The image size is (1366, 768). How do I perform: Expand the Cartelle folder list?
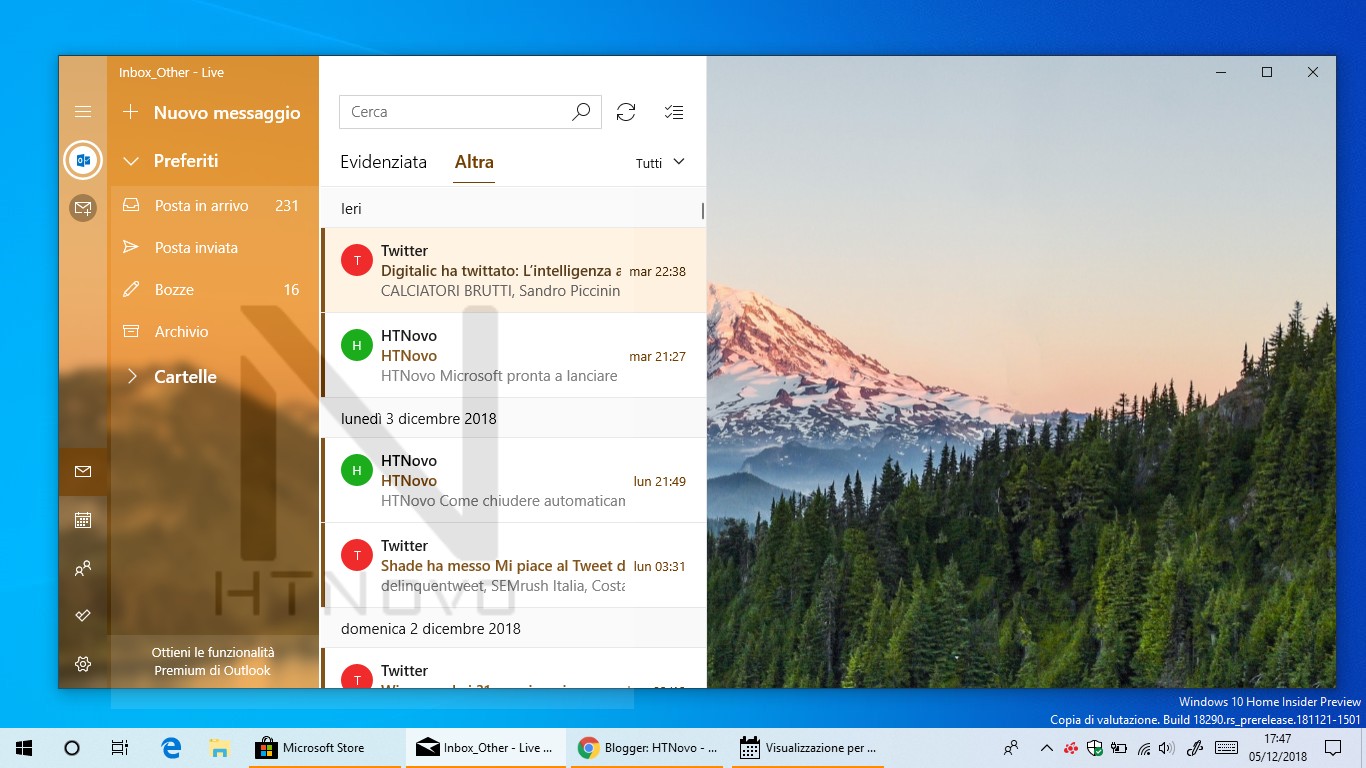click(x=131, y=377)
